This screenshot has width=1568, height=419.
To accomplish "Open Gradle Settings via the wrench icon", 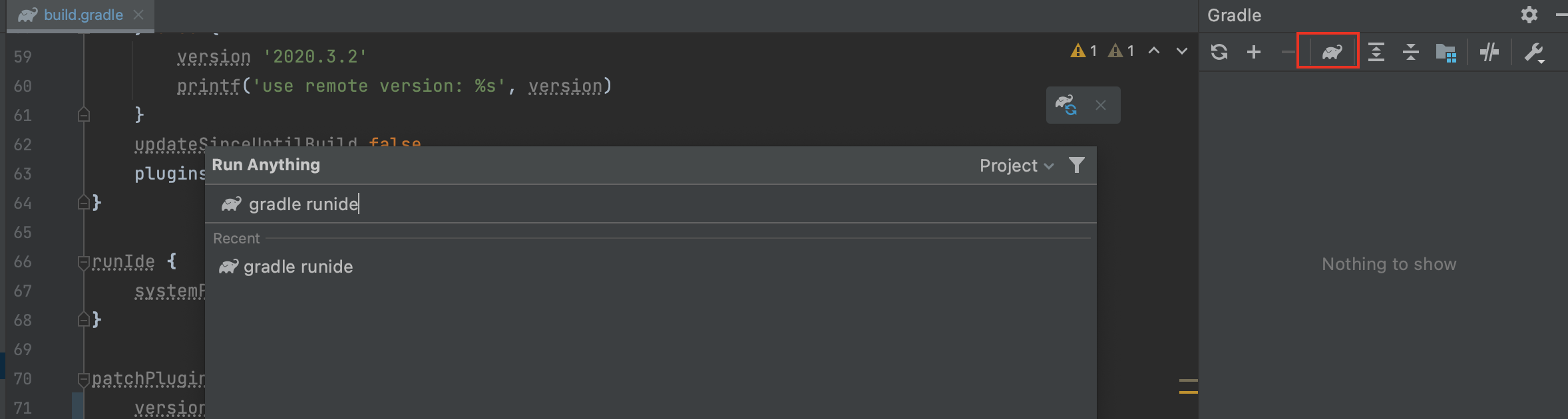I will [1535, 51].
